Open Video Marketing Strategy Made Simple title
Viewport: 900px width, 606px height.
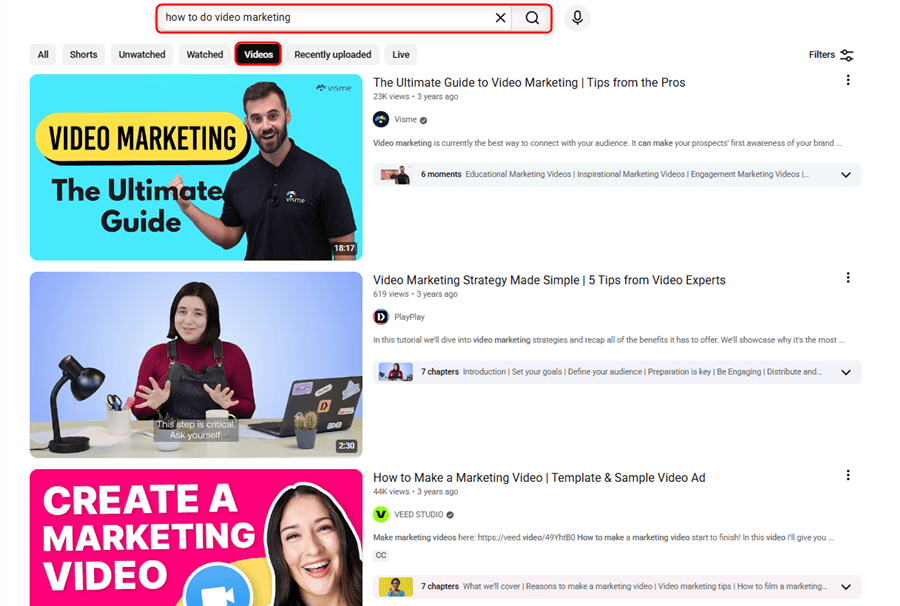coord(549,280)
